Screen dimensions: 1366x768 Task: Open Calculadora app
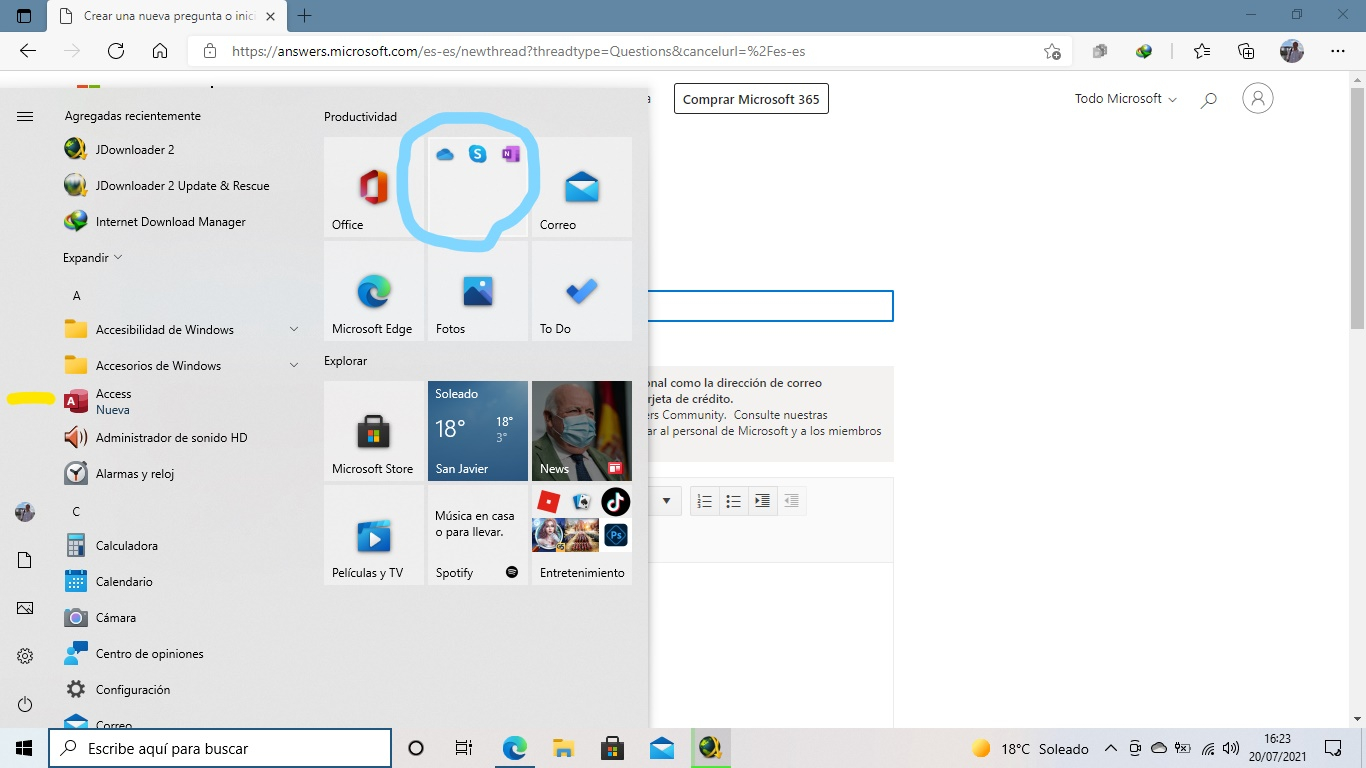coord(181,545)
